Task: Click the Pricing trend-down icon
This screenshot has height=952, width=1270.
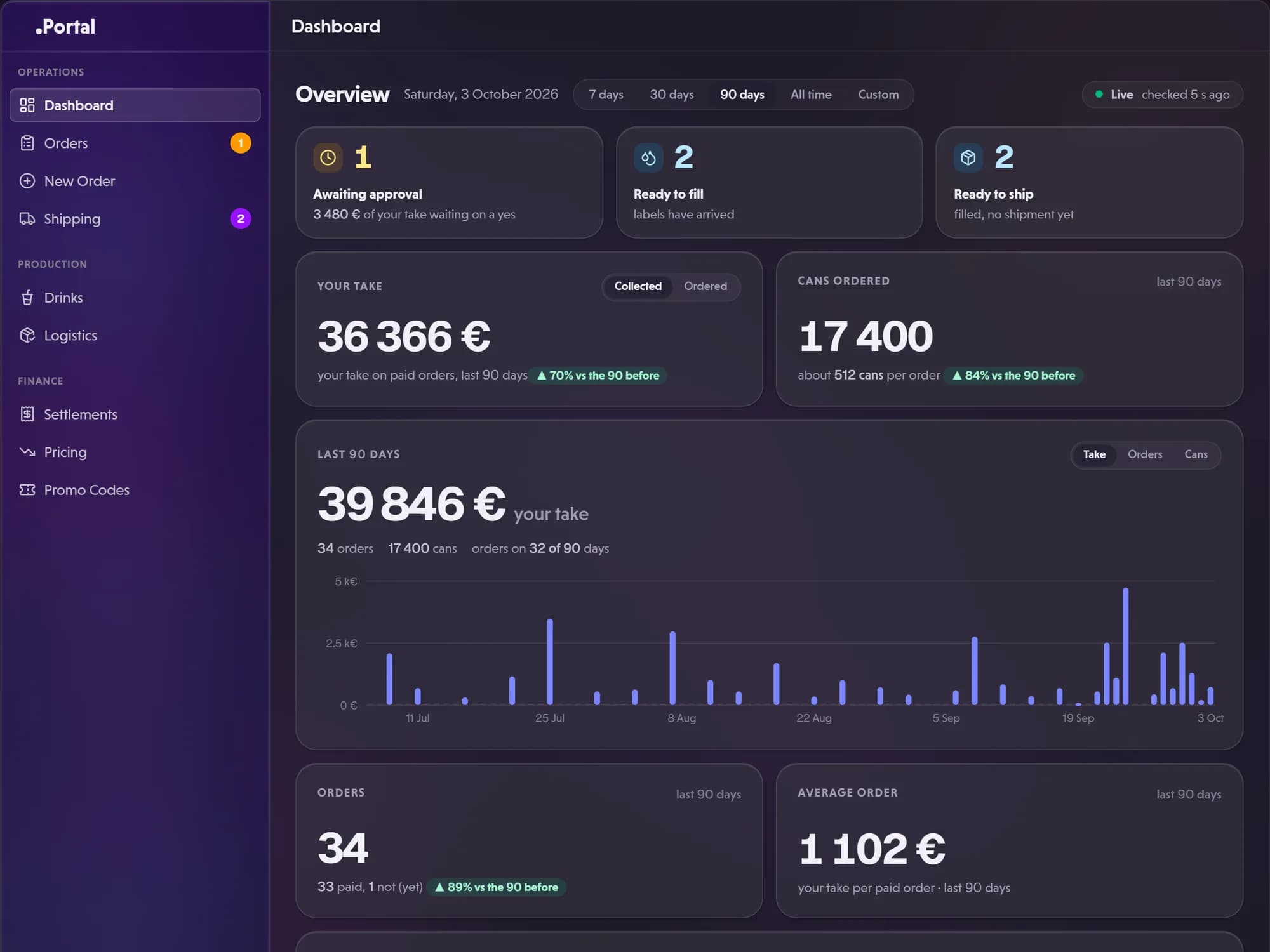Action: click(x=27, y=452)
